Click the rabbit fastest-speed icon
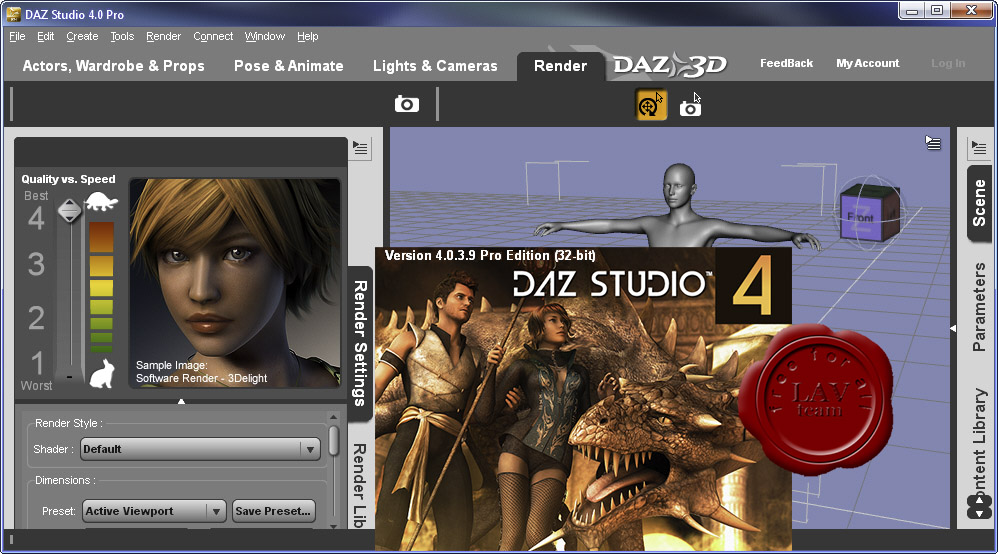The image size is (998, 554). (101, 373)
